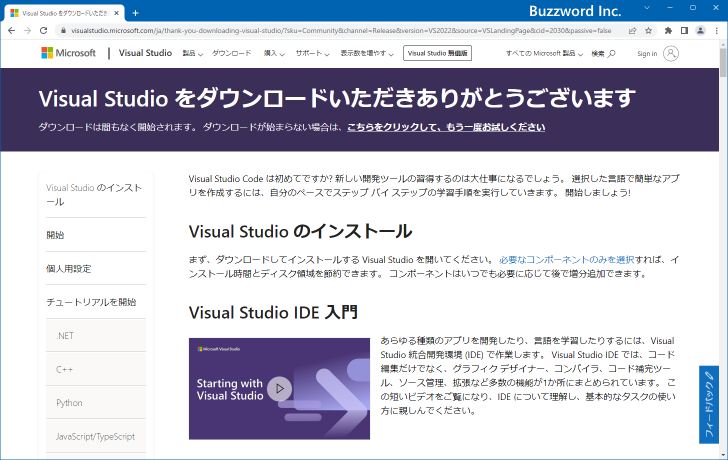Select 個人用設定 in sidebar

click(x=96, y=268)
